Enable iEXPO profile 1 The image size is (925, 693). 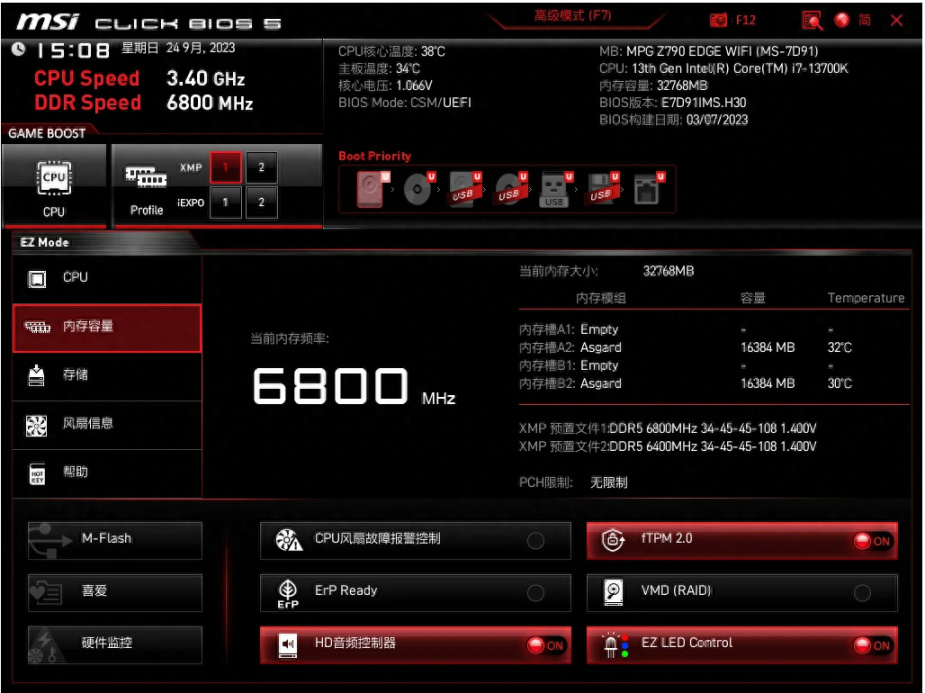click(225, 202)
